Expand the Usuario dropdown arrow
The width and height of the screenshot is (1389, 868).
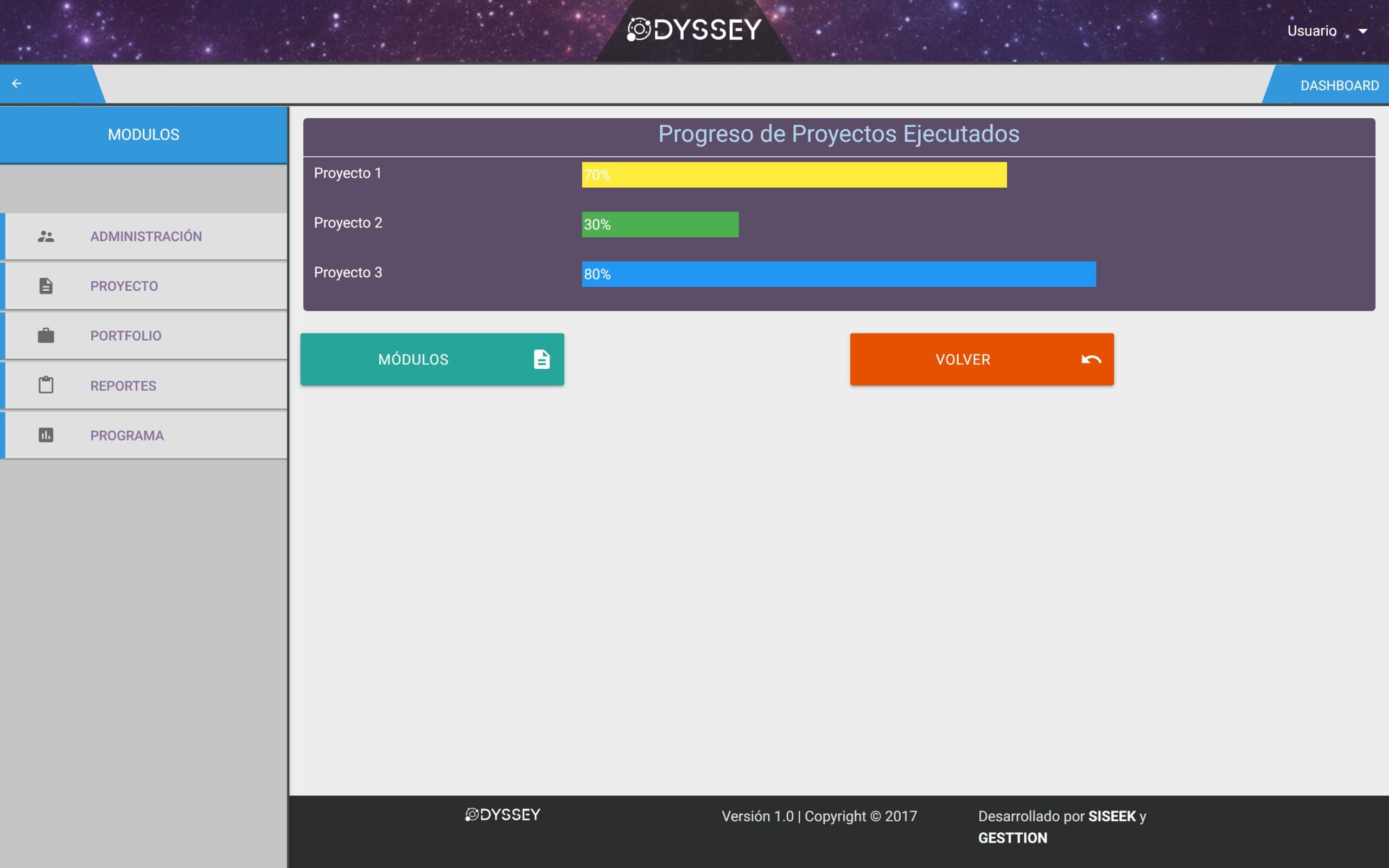(x=1362, y=31)
